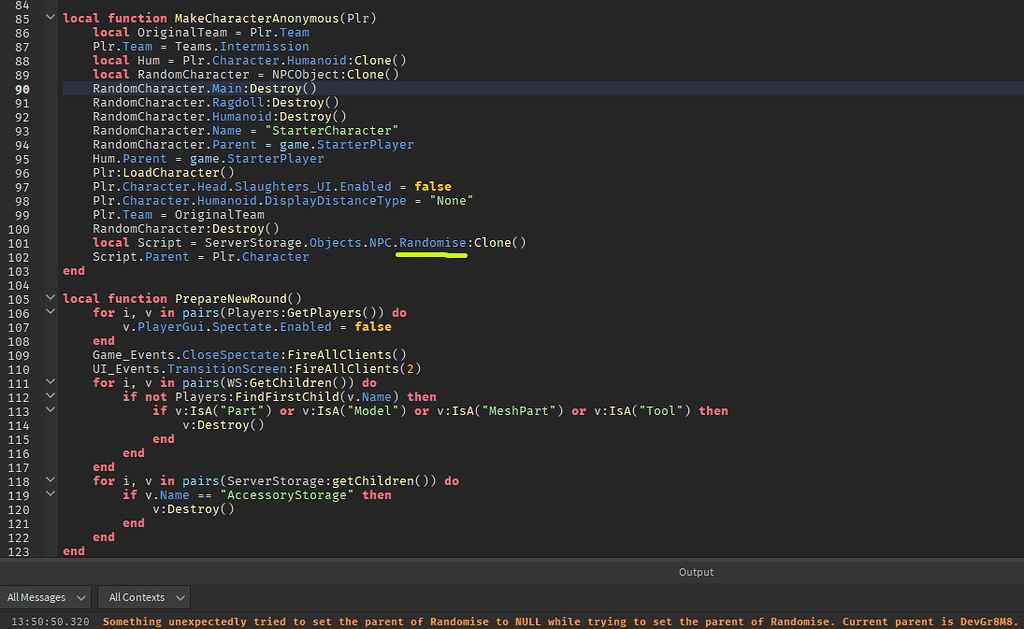The width and height of the screenshot is (1024, 629).
Task: Collapse the if block fold arrow on line 119
Action: click(x=50, y=494)
